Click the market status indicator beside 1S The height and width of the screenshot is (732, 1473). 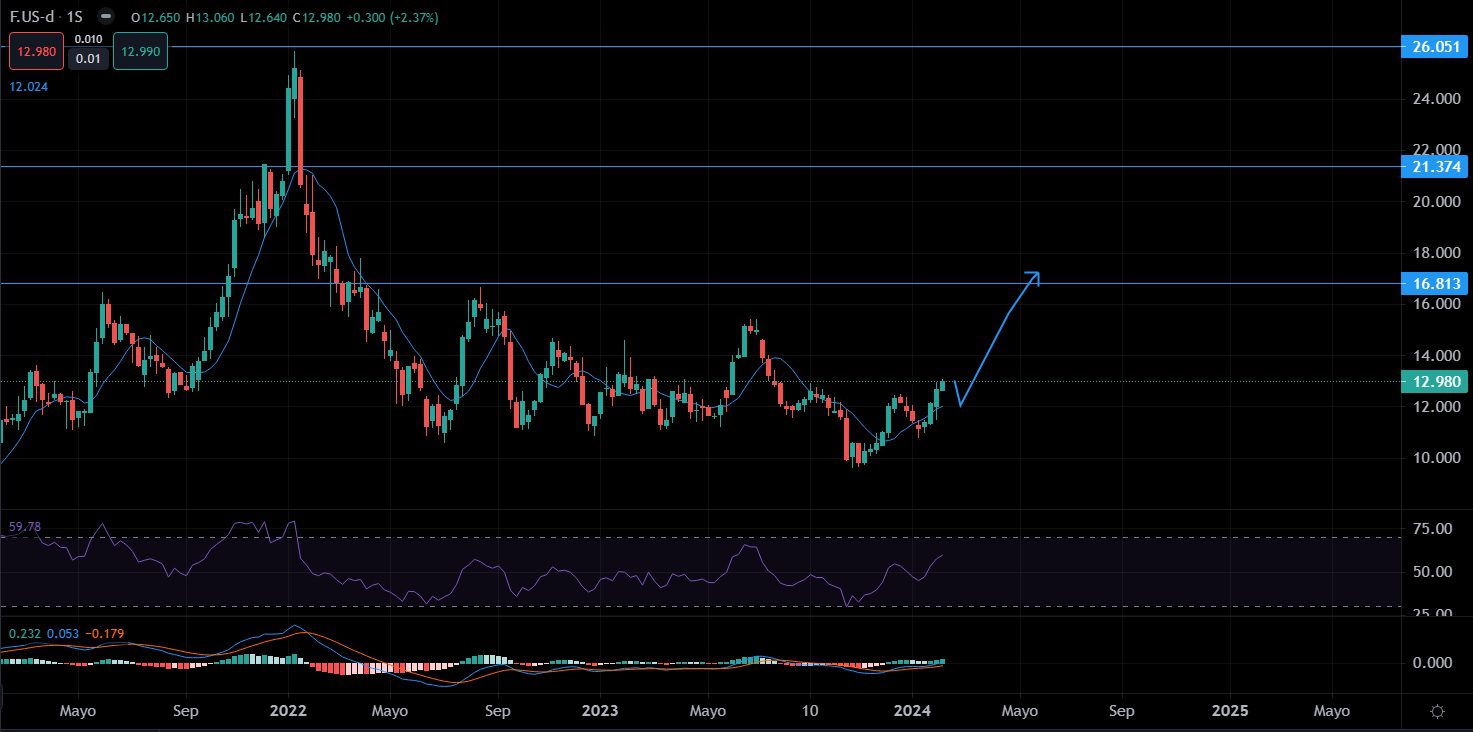pyautogui.click(x=106, y=18)
